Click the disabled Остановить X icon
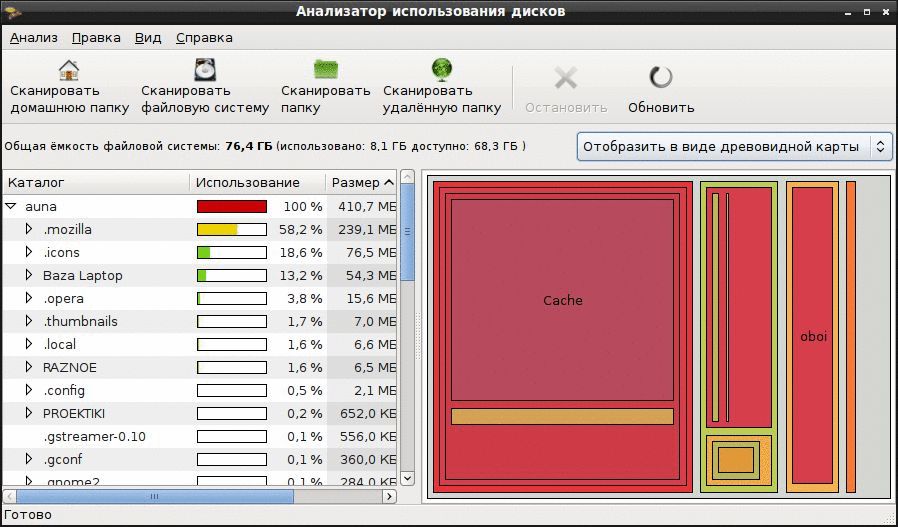 pyautogui.click(x=566, y=77)
